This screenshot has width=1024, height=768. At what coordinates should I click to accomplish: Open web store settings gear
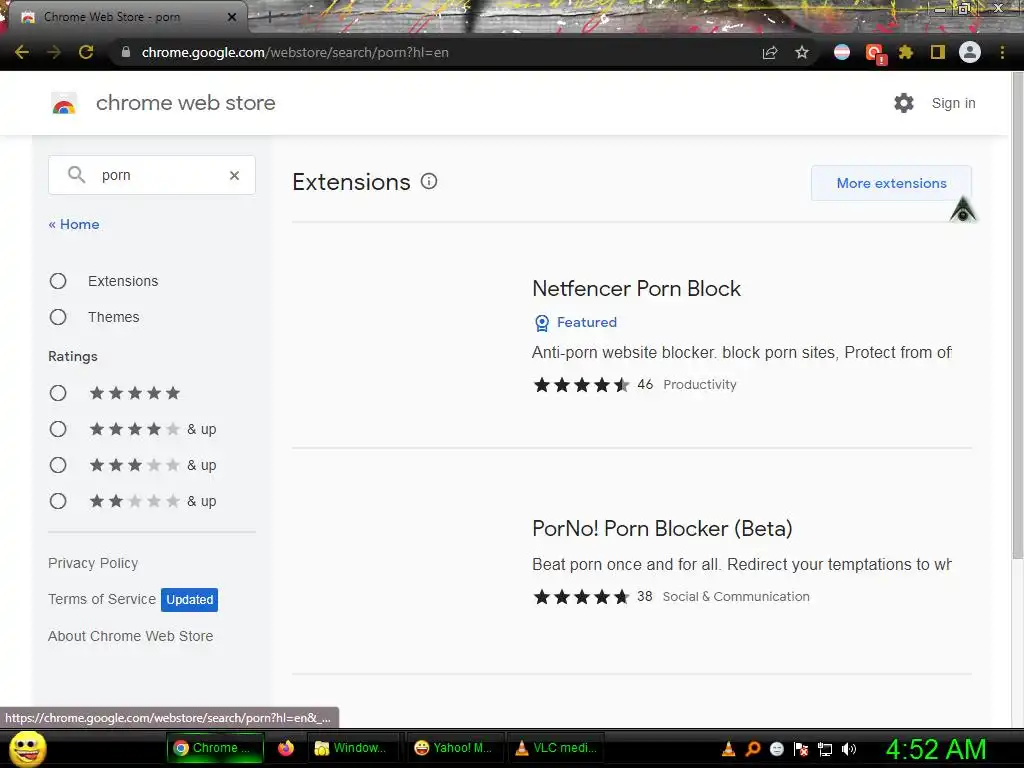pos(904,103)
